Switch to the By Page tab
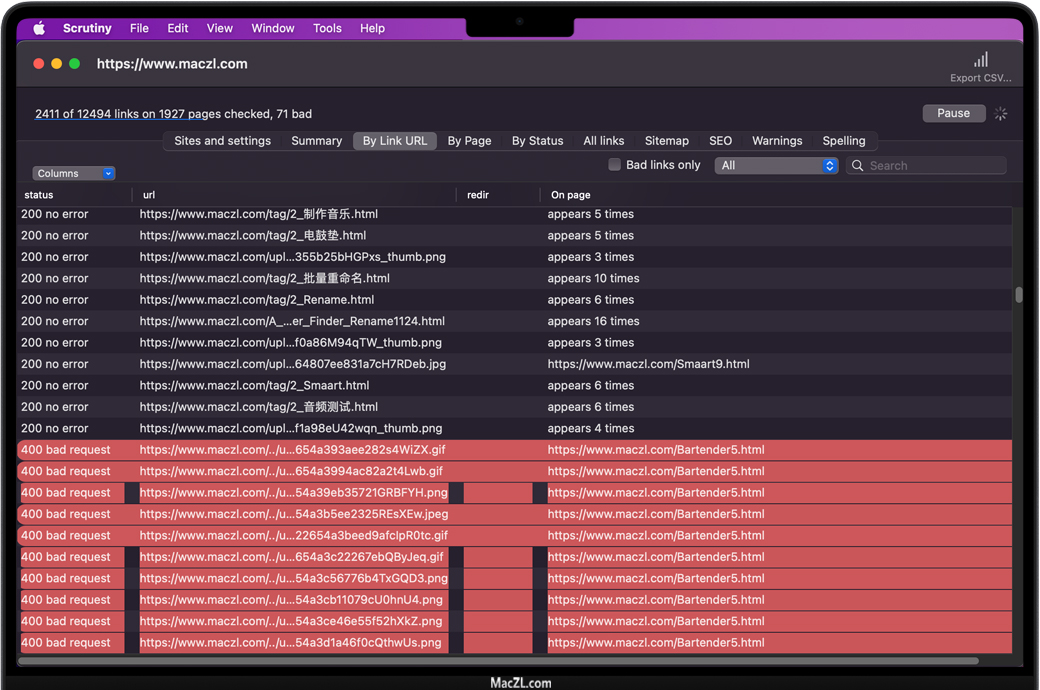 pos(469,141)
